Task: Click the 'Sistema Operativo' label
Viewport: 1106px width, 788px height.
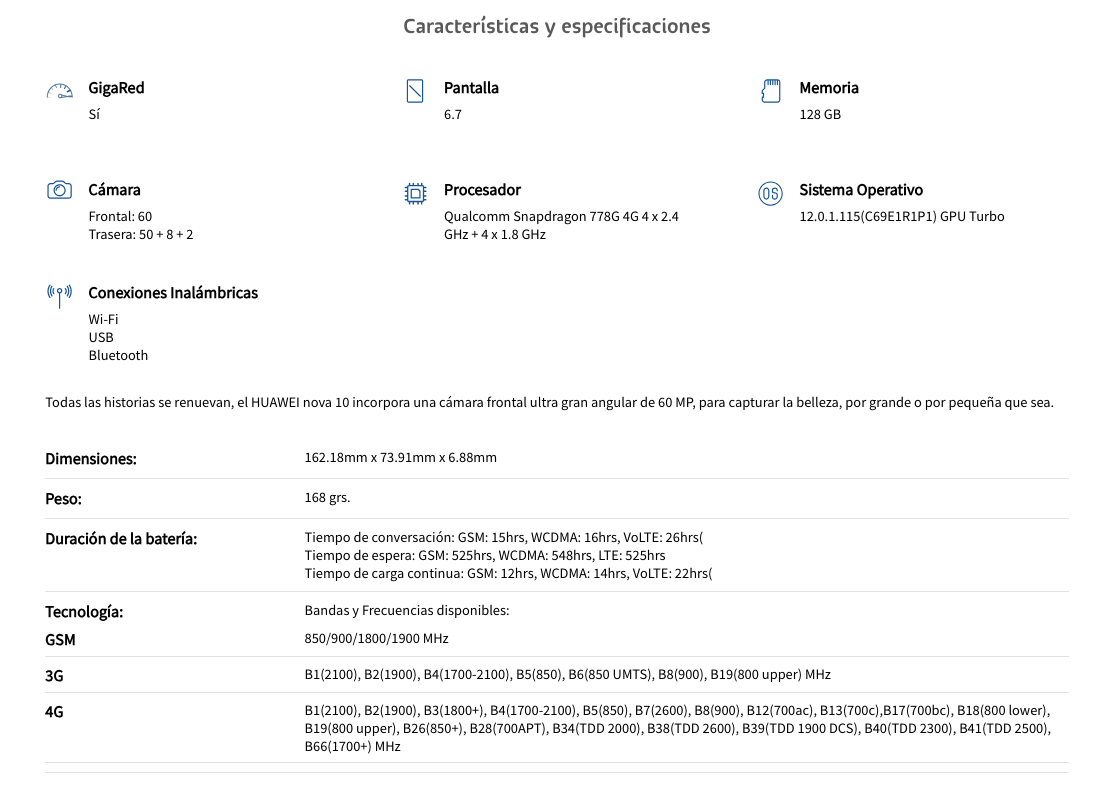Action: (861, 190)
